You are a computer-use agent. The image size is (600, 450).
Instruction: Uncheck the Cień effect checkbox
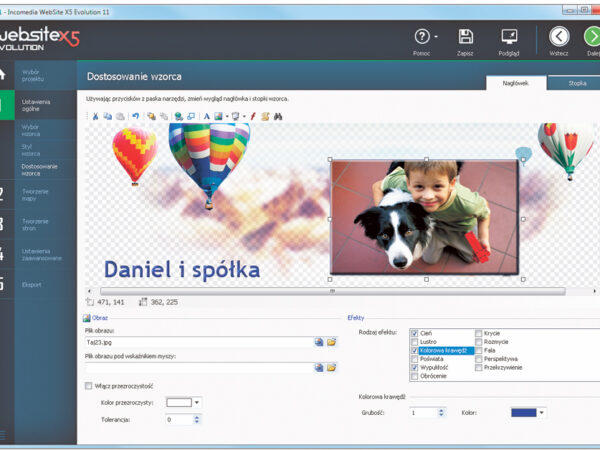point(414,333)
